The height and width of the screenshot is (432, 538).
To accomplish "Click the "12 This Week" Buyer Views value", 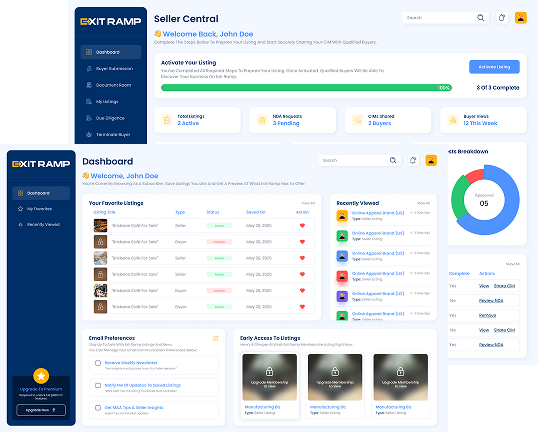I will (480, 123).
